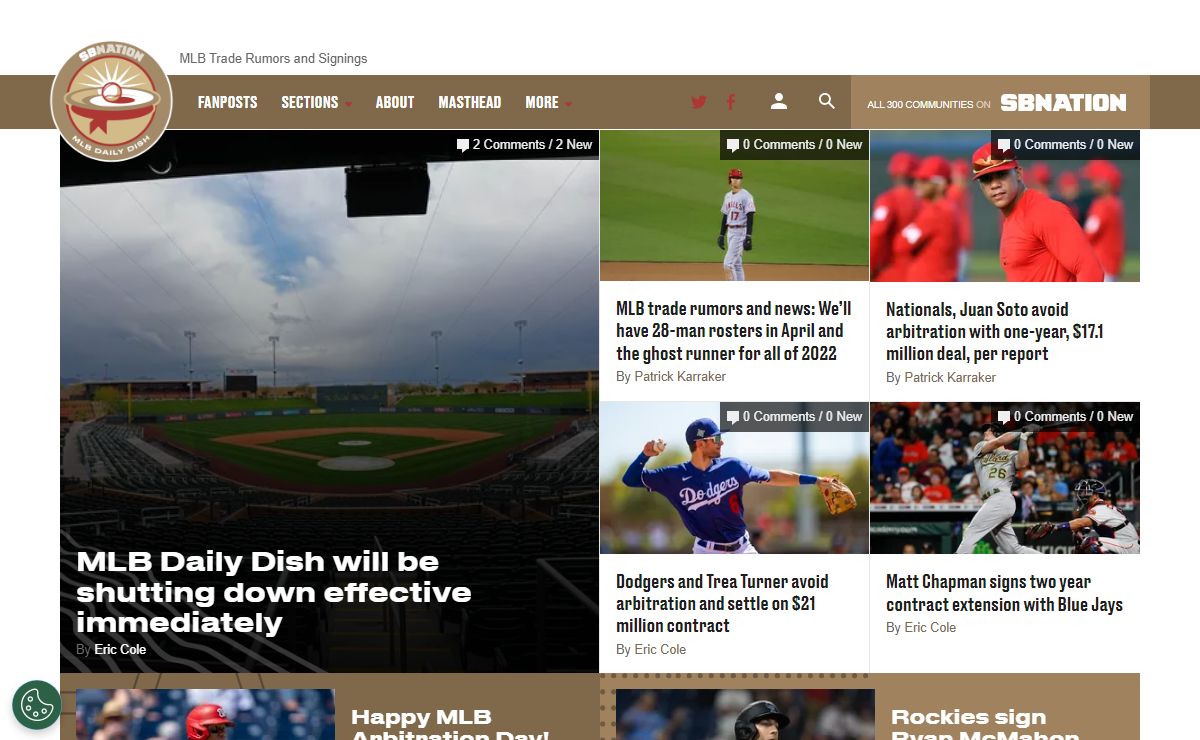This screenshot has height=740, width=1200.
Task: Expand the More dropdown menu
Action: coord(548,102)
